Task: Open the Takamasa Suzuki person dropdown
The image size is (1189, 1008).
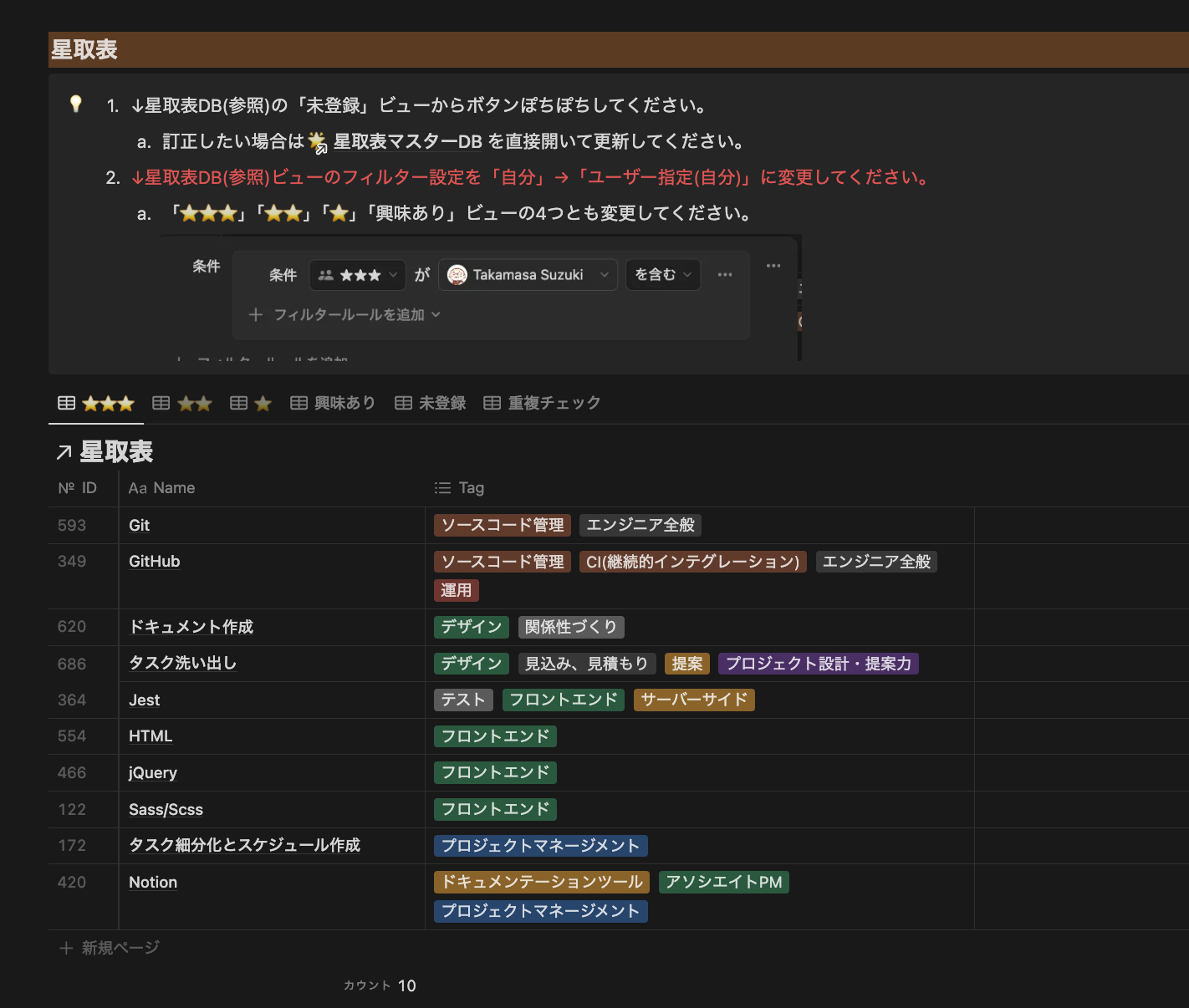Action: coord(528,275)
